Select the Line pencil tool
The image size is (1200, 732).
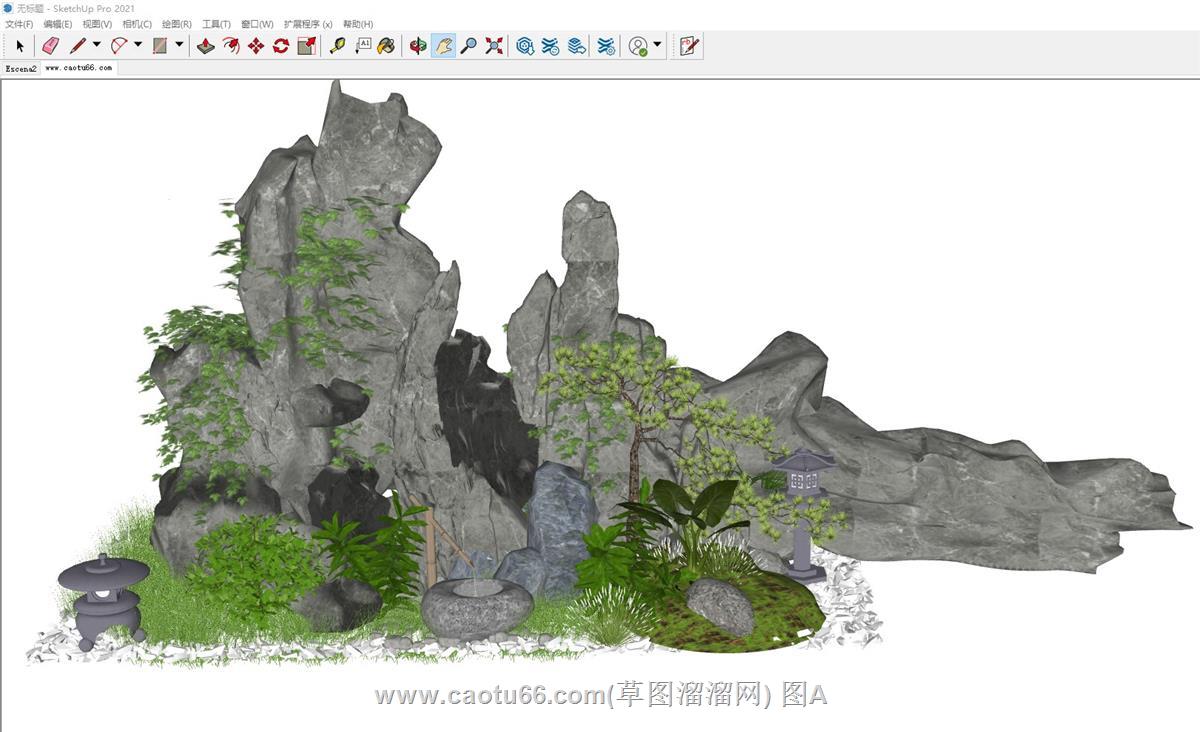coord(77,45)
